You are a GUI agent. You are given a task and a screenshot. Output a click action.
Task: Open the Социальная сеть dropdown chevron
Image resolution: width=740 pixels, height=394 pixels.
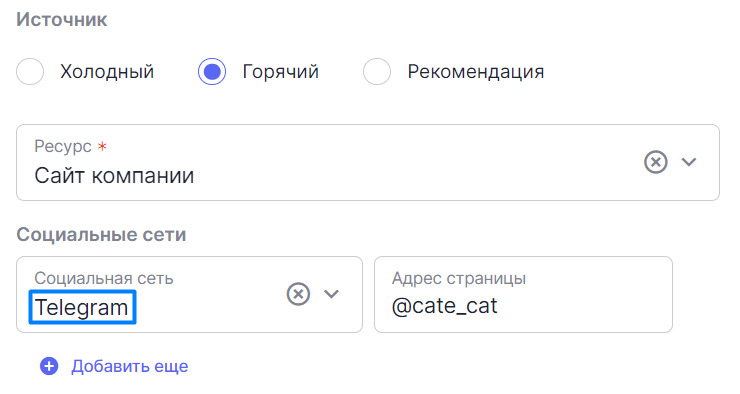[331, 294]
